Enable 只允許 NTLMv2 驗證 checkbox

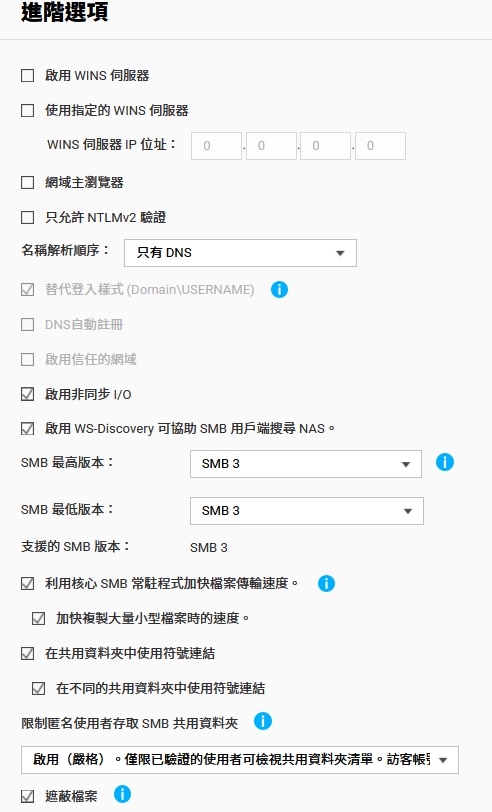[27, 218]
